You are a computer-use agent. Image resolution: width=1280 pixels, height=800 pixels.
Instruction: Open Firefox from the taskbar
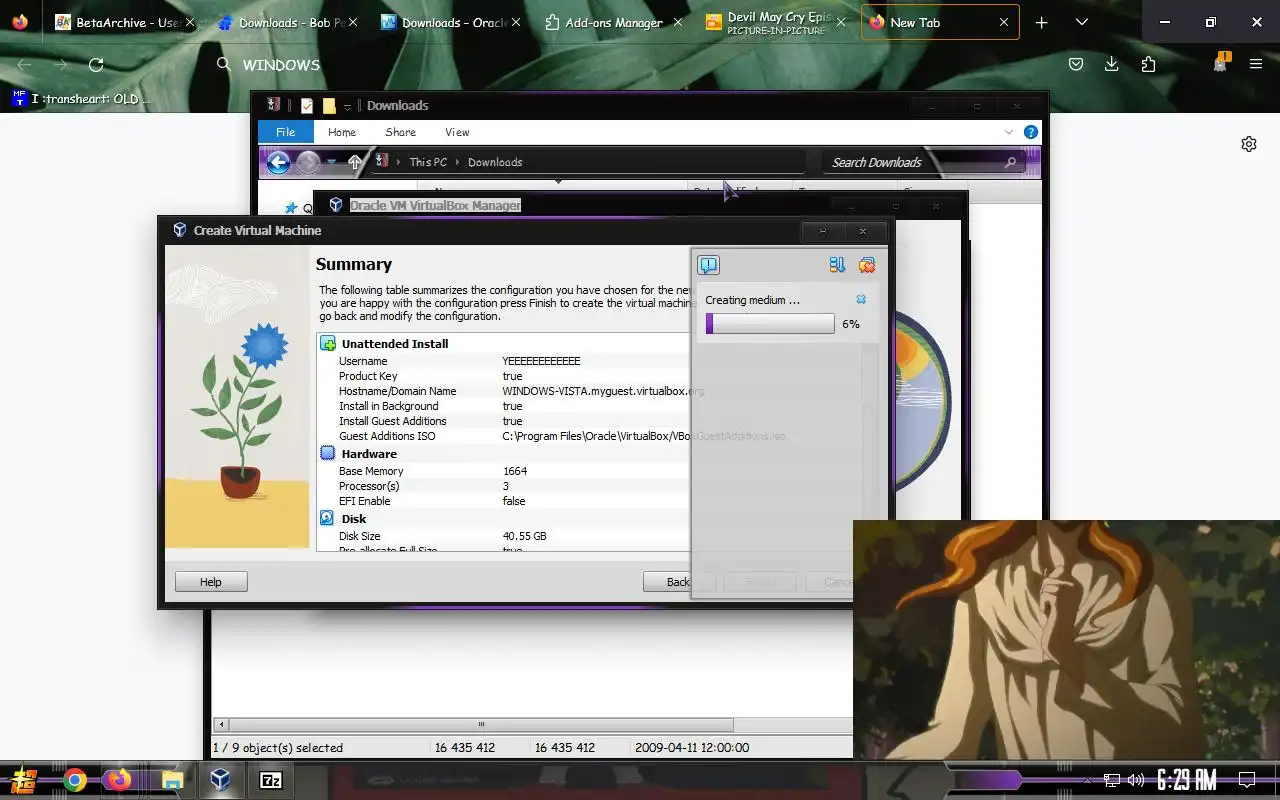(x=120, y=780)
